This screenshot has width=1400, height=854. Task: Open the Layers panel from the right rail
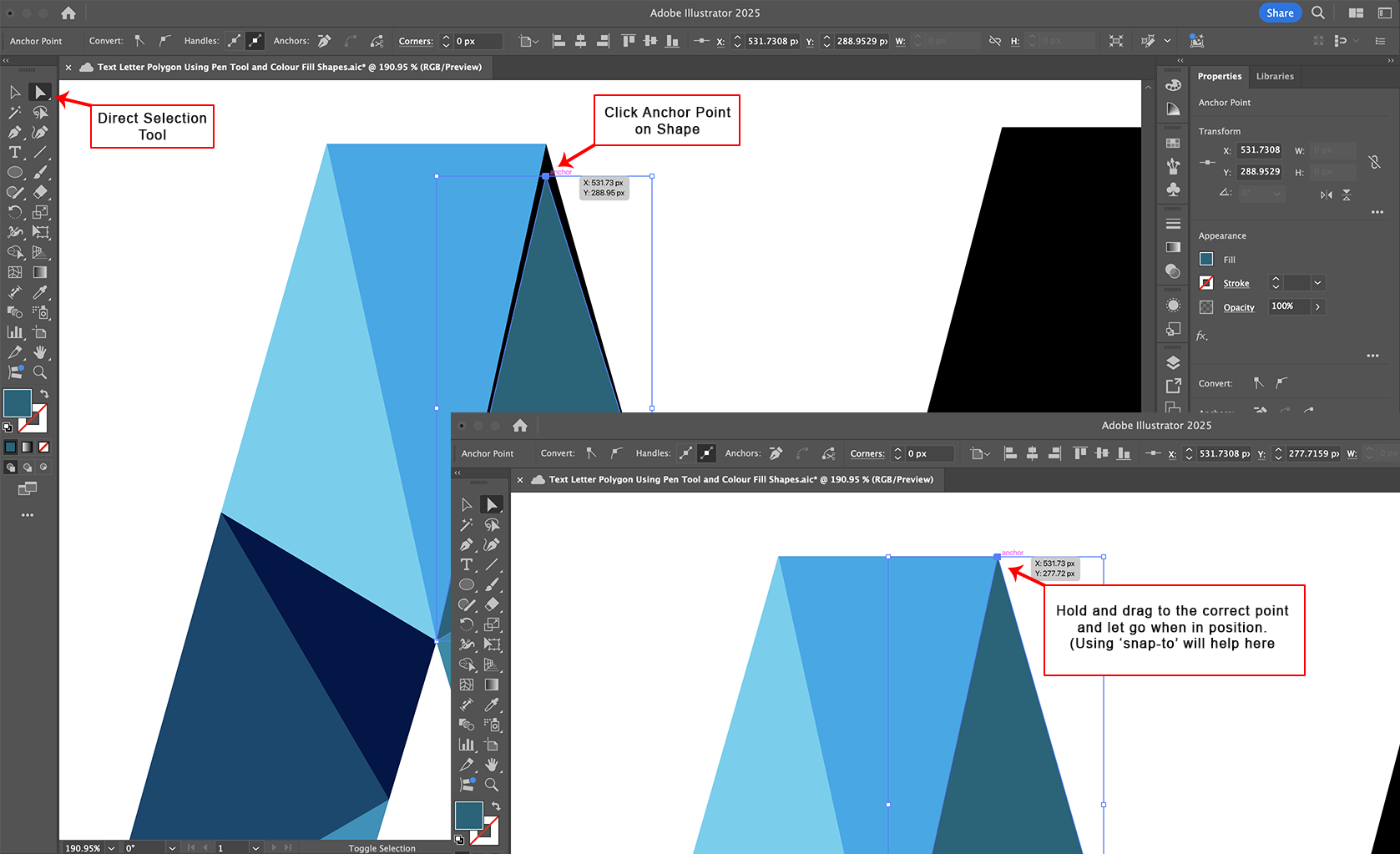(x=1173, y=362)
